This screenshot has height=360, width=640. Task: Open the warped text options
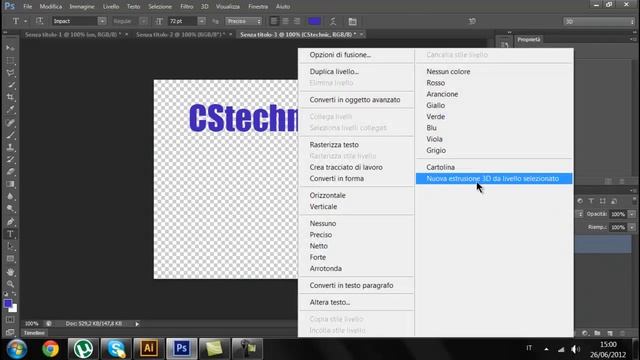(333, 21)
